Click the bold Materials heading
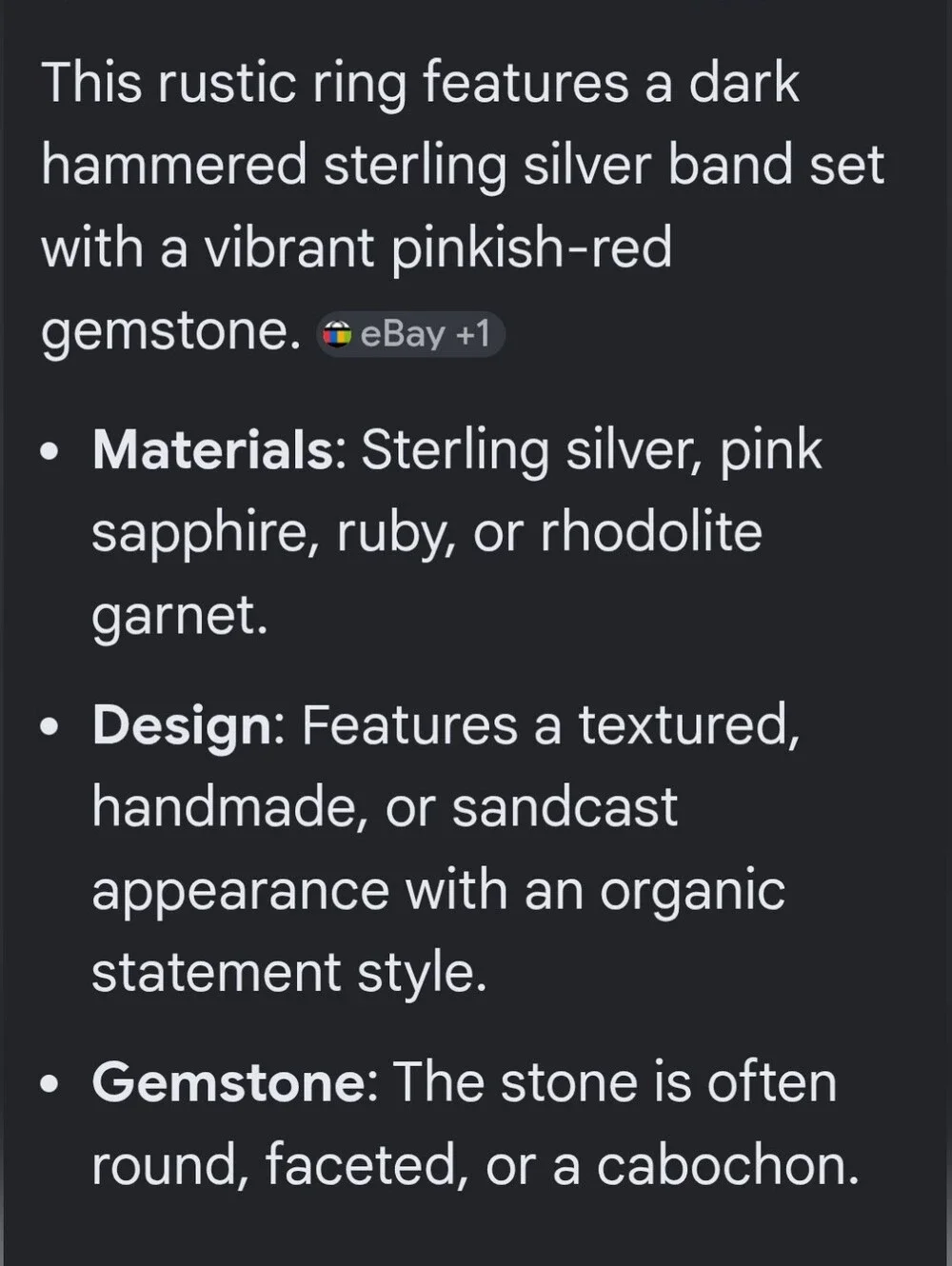Image resolution: width=952 pixels, height=1266 pixels. point(212,449)
